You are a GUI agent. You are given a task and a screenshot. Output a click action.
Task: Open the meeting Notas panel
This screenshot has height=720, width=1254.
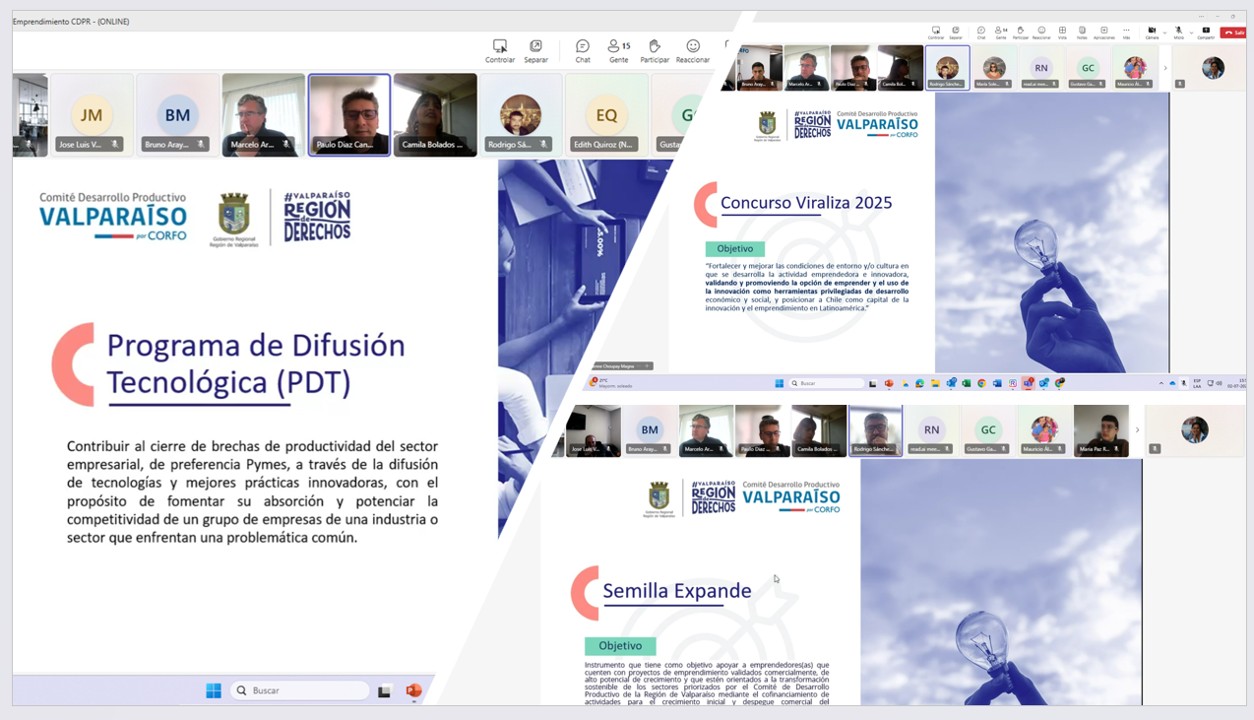coord(1082,32)
